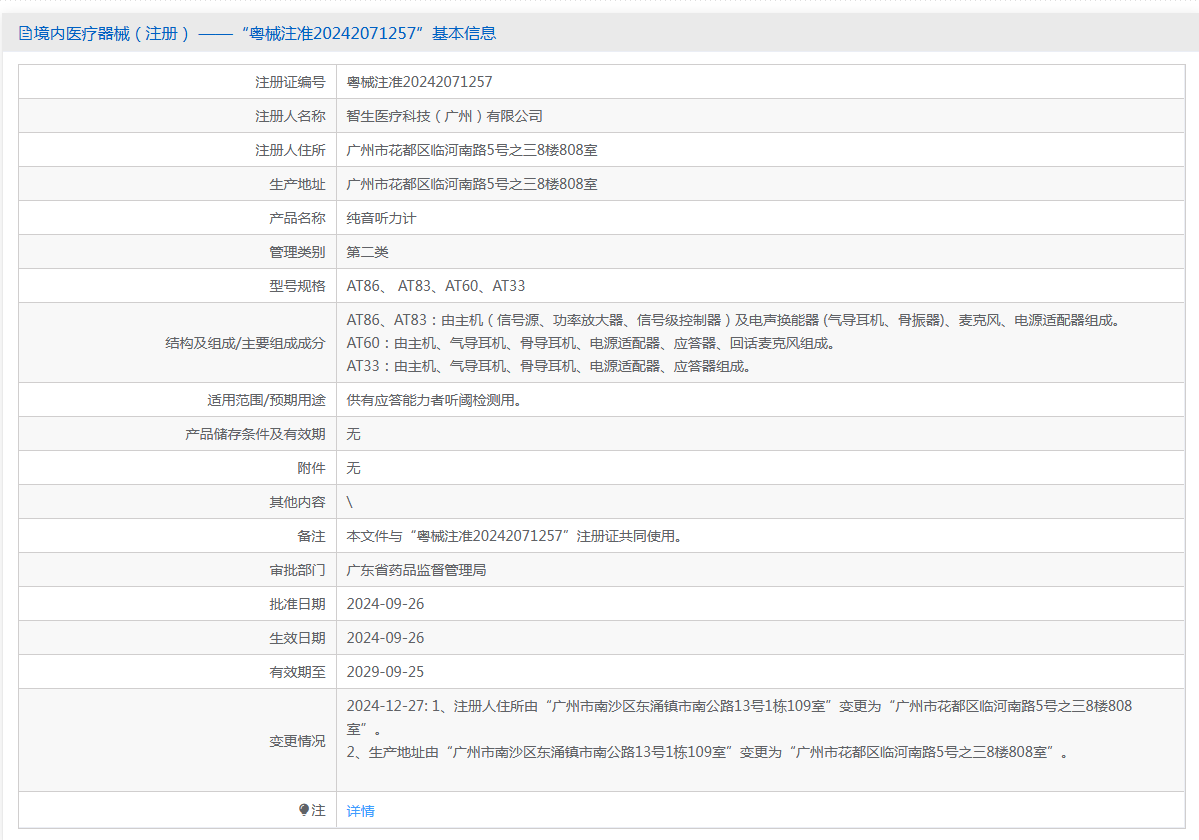
Task: Click the 附件 value 无
Action: click(353, 468)
